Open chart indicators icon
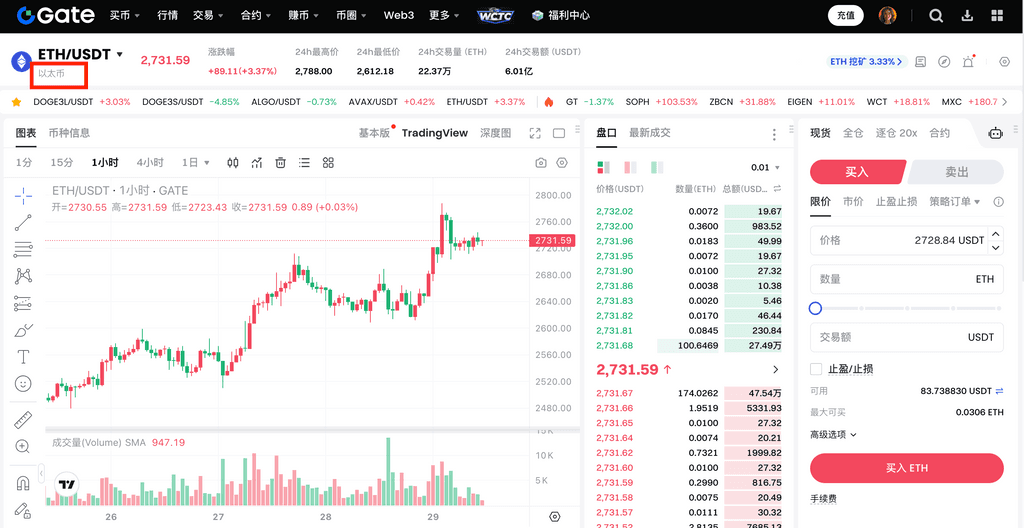1024x528 pixels. [x=257, y=163]
